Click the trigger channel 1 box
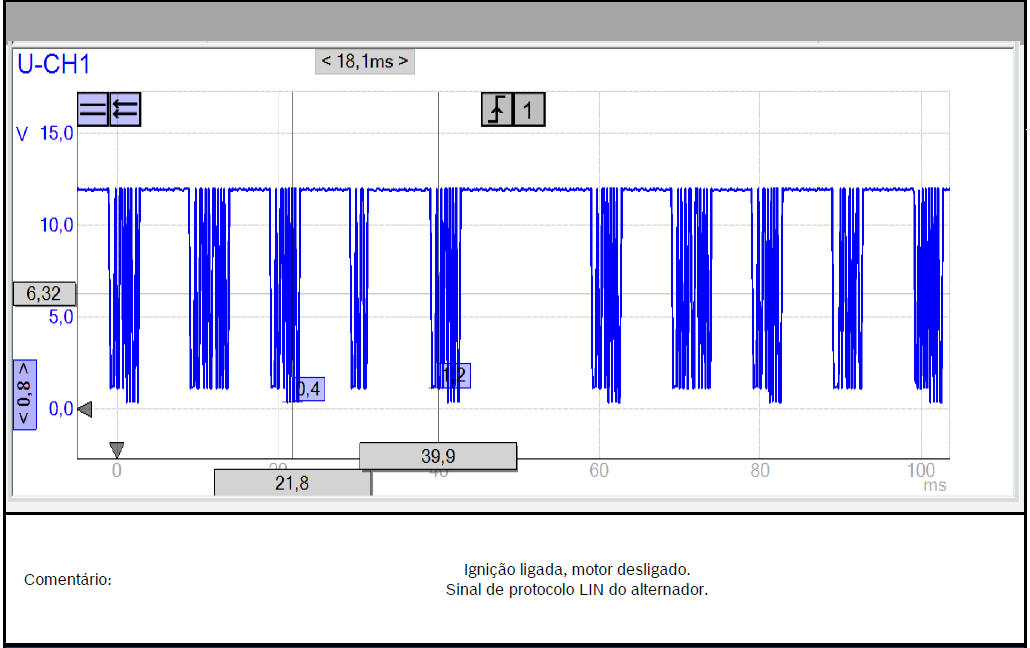Viewport: 1030px width, 648px height. click(529, 110)
